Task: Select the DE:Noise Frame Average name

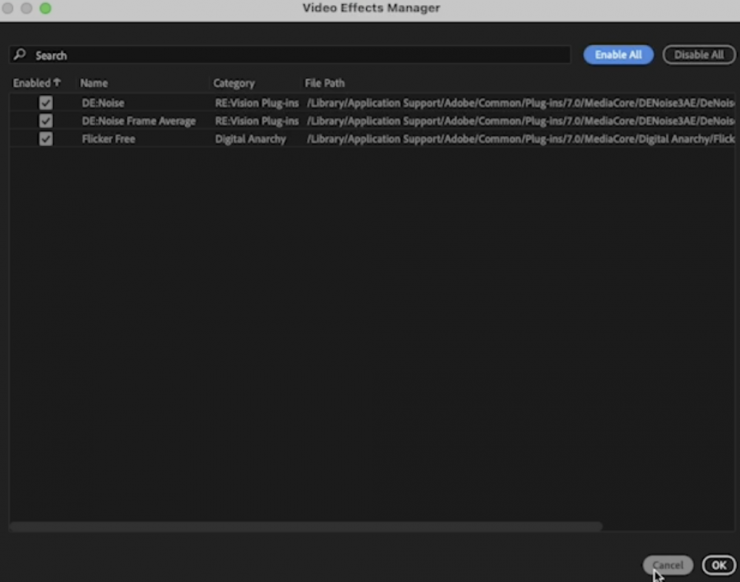Action: point(138,121)
